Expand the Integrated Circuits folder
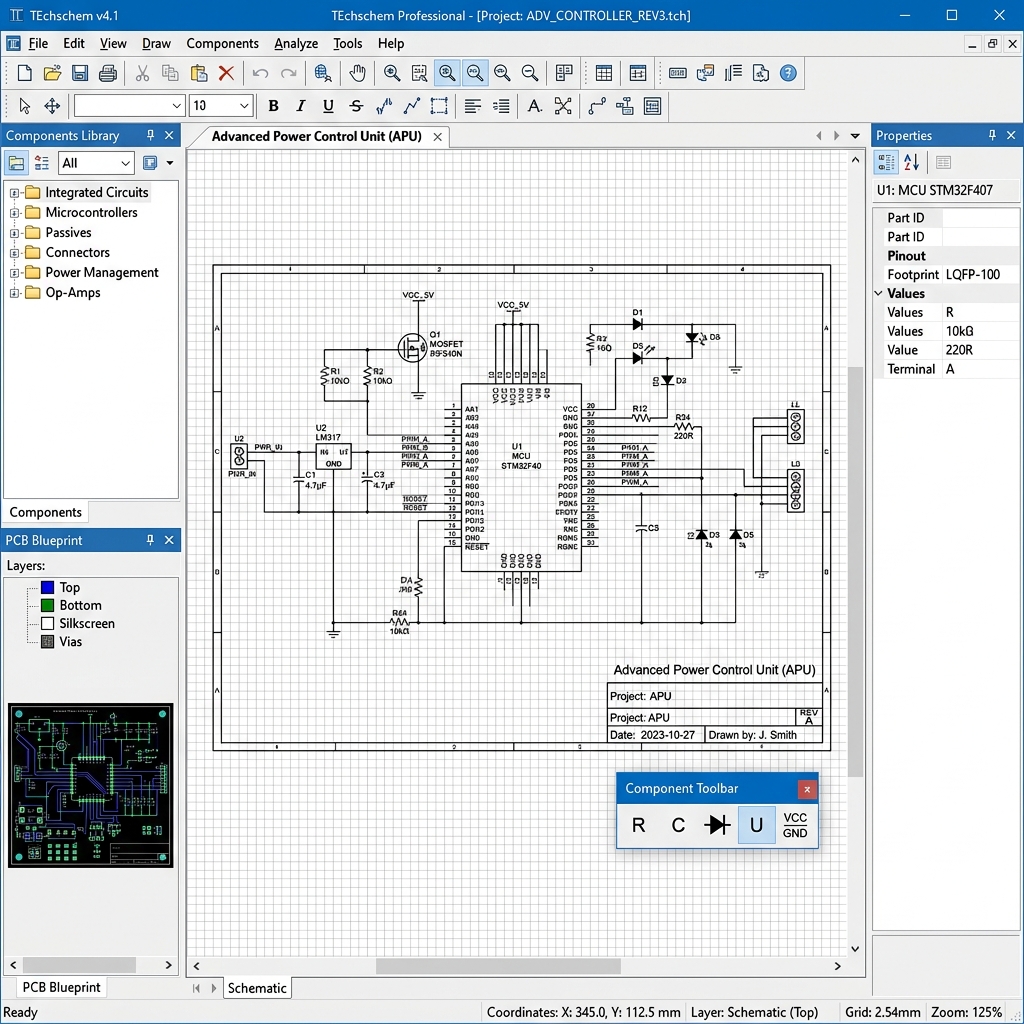This screenshot has height=1024, width=1024. pyautogui.click(x=14, y=193)
